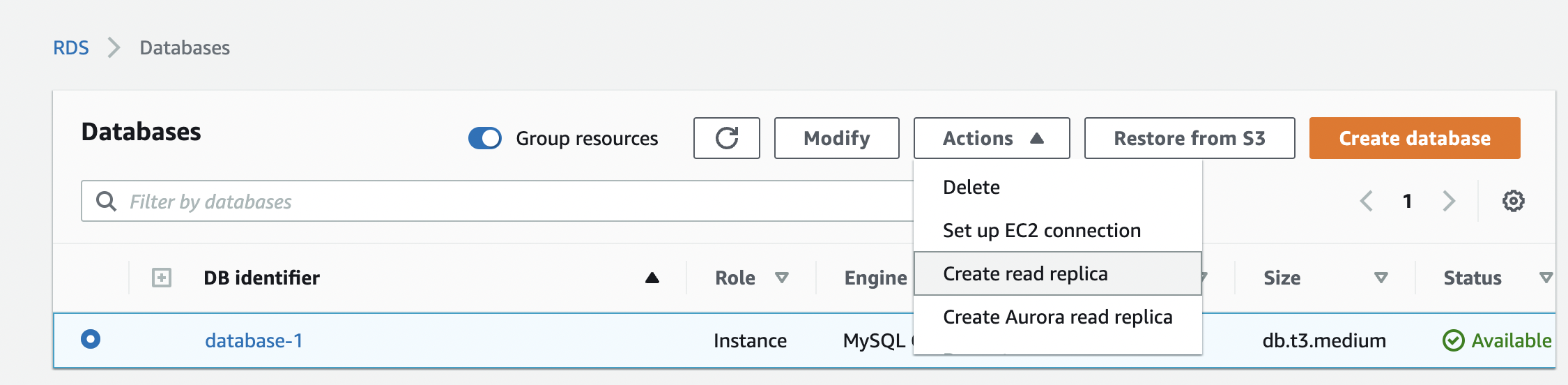1568x385 pixels.
Task: Select Set up EC2 connection option
Action: tap(1042, 230)
